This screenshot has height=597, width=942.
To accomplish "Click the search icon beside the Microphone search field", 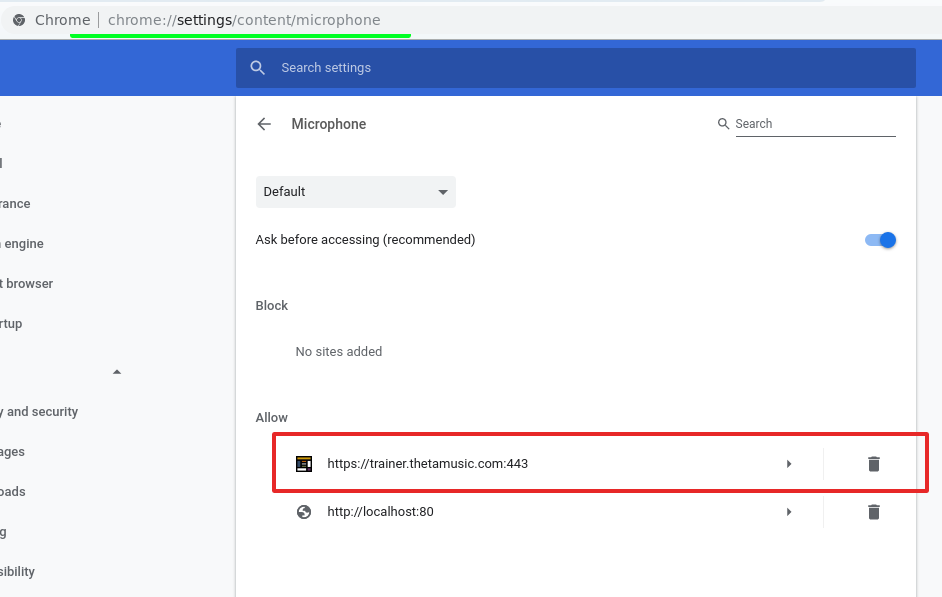I will pyautogui.click(x=723, y=124).
